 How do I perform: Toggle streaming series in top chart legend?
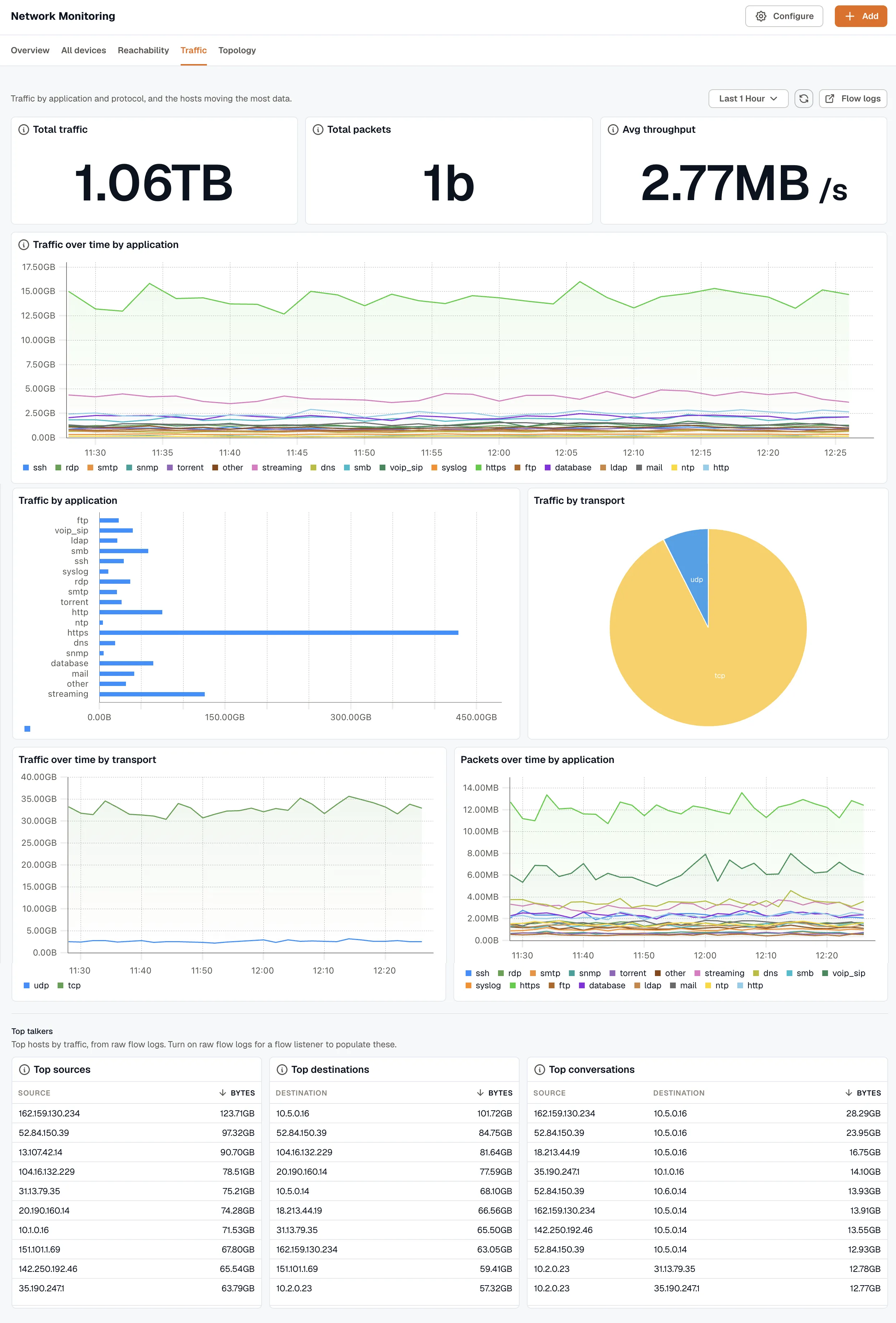(277, 468)
